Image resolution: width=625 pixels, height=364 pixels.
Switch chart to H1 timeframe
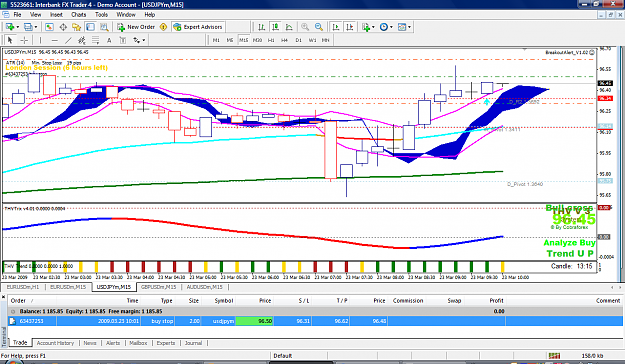coord(271,40)
